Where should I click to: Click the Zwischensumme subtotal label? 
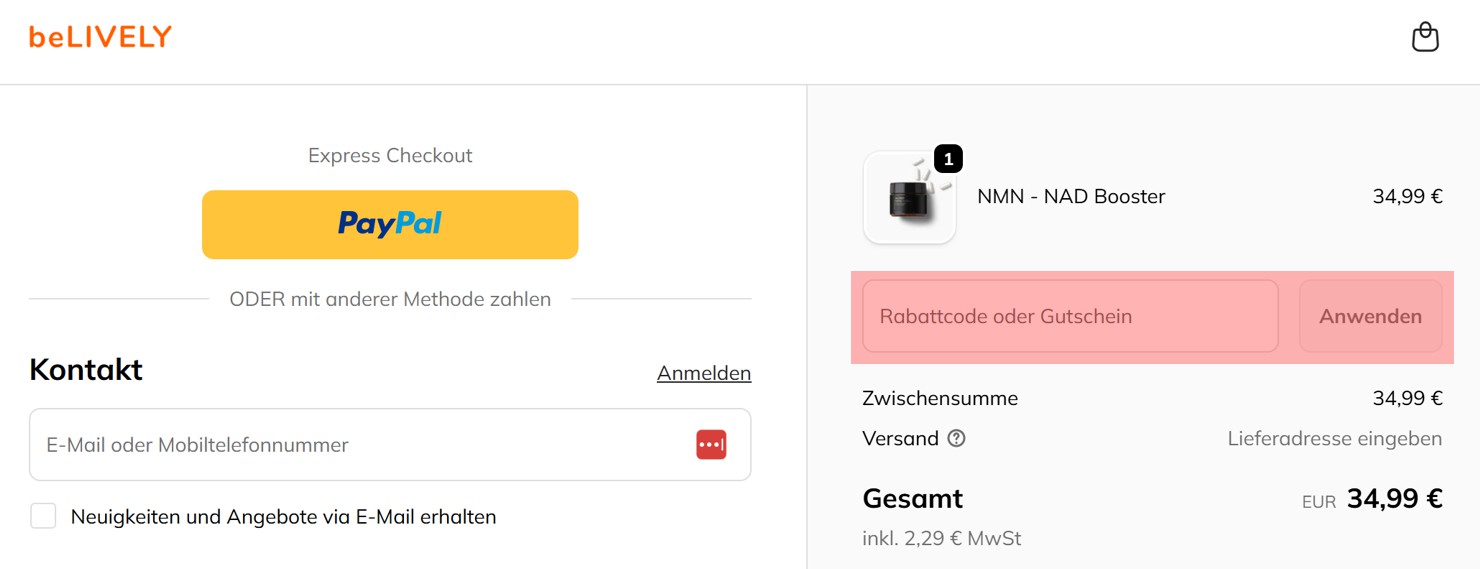tap(940, 398)
